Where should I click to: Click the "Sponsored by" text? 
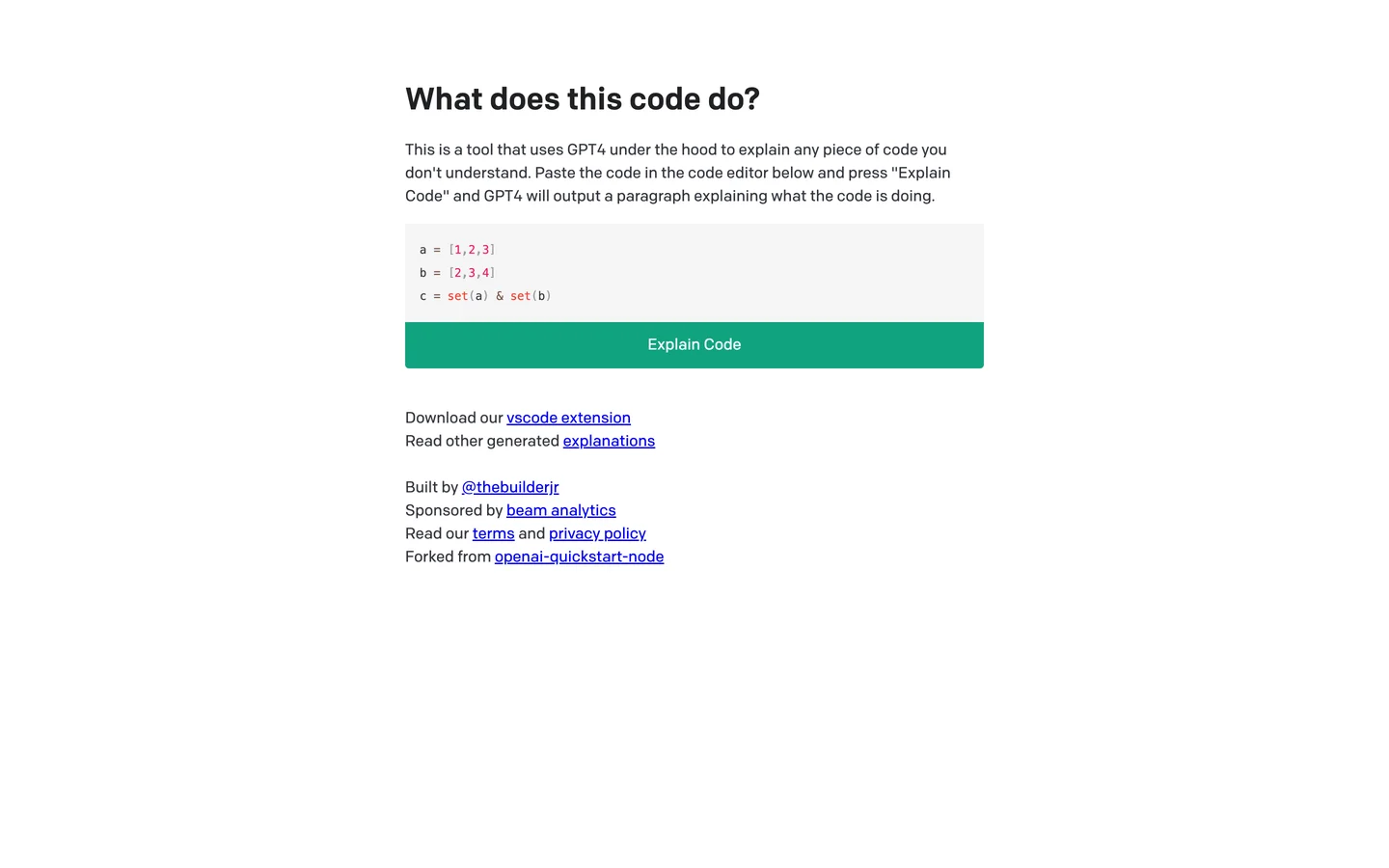click(x=453, y=510)
